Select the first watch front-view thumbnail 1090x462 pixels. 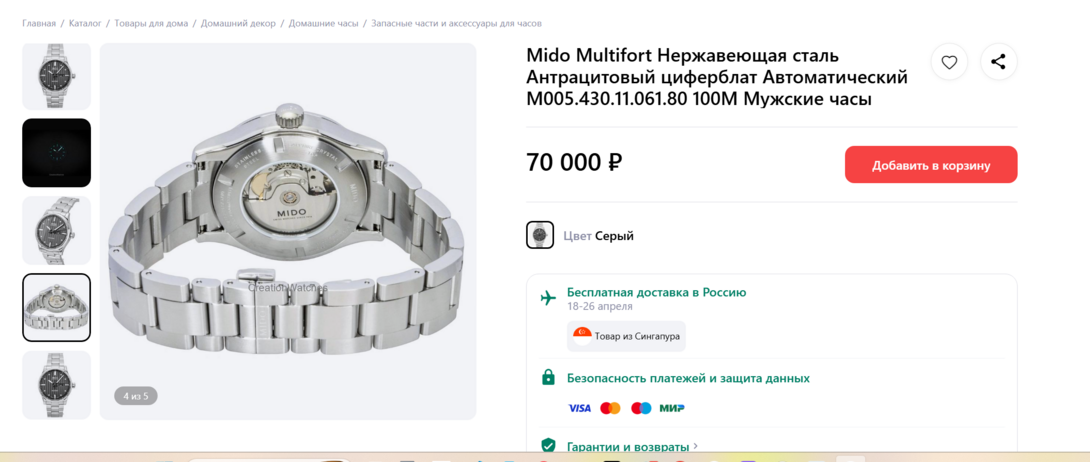pos(56,76)
